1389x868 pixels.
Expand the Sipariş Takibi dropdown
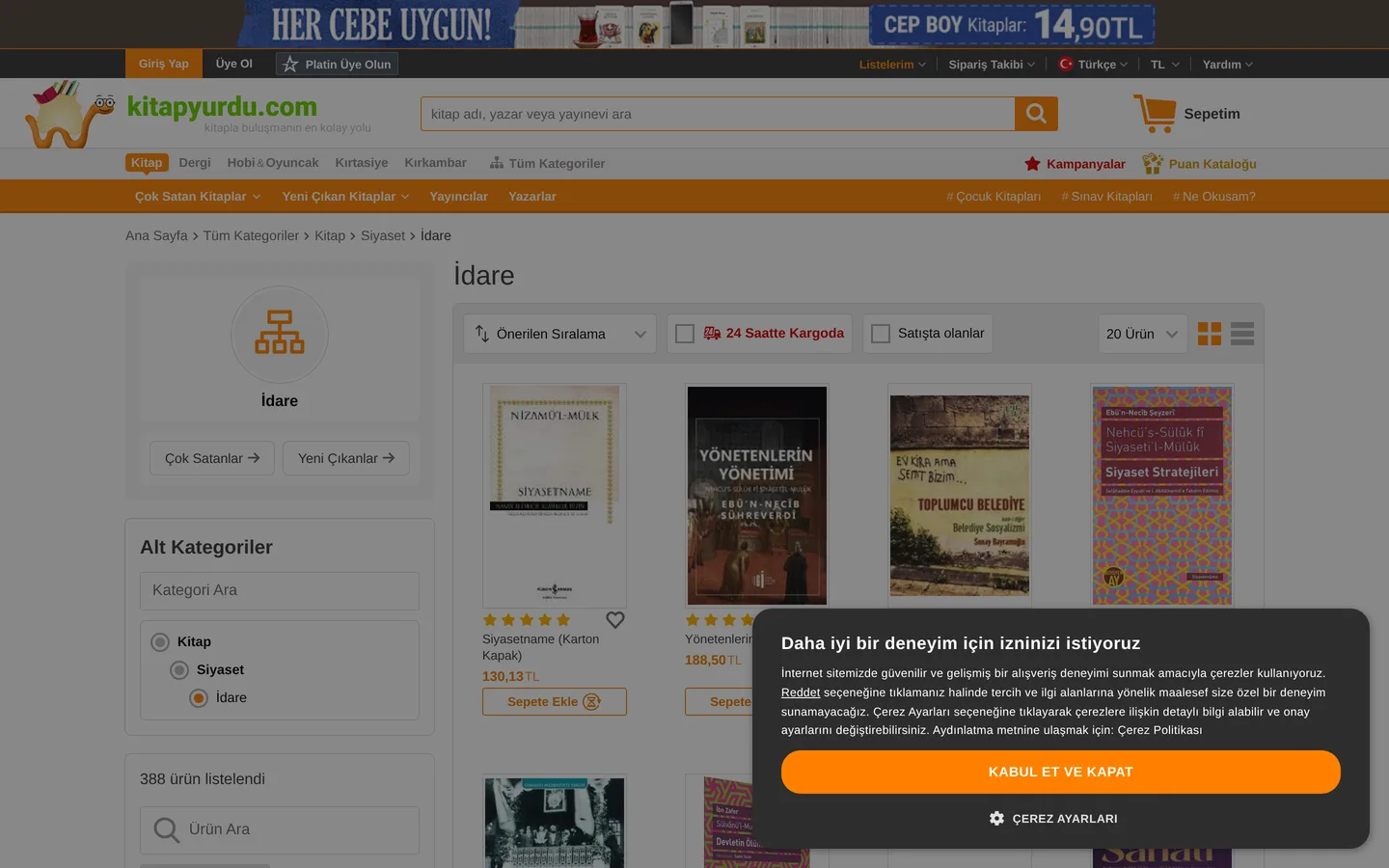(992, 65)
